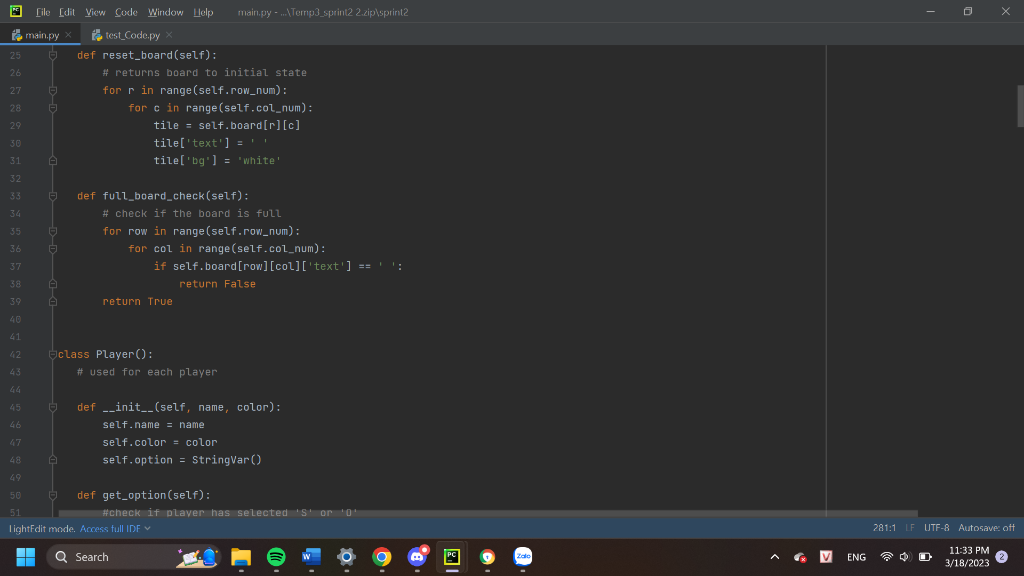The image size is (1024, 576).
Task: Click the taskbar Search box
Action: pos(134,557)
